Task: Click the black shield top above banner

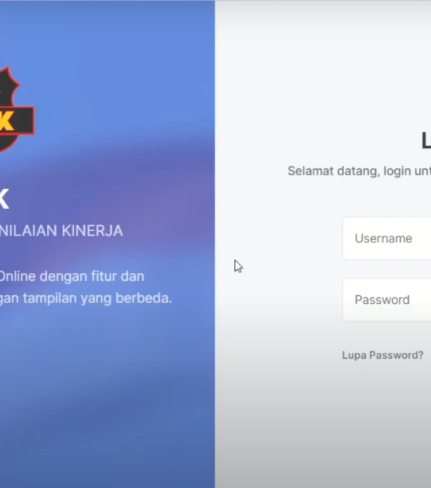Action: (8, 86)
